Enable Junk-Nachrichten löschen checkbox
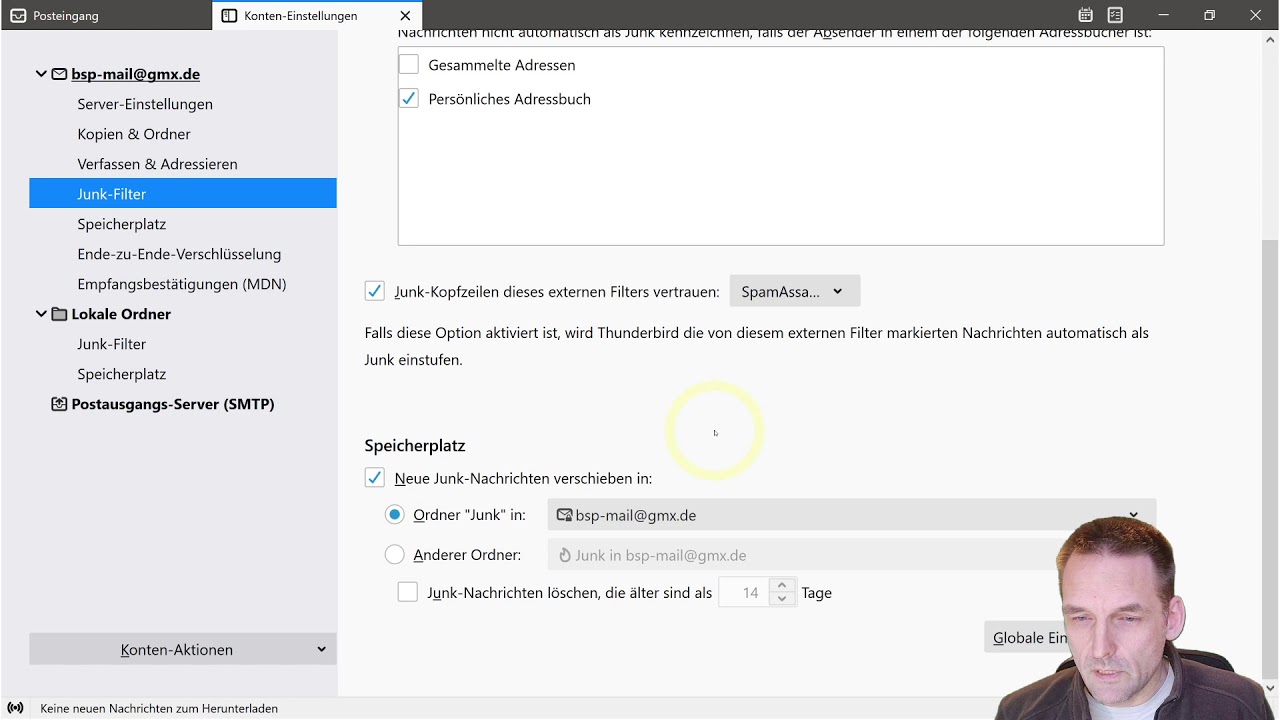 (408, 593)
